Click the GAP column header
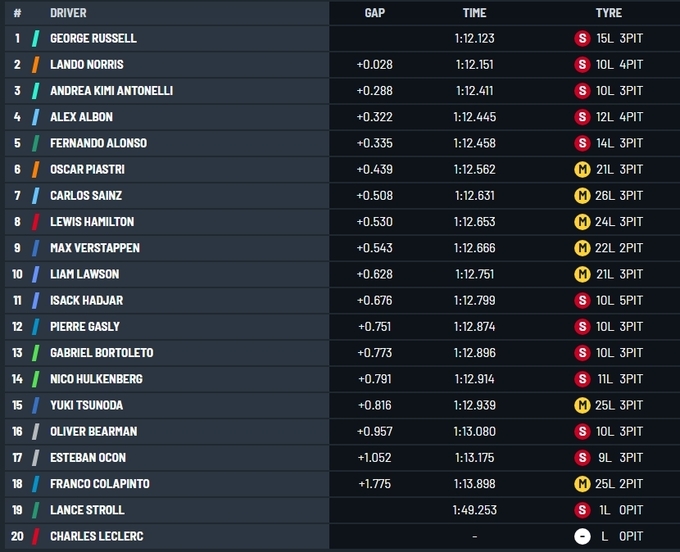The image size is (680, 552). (x=375, y=13)
